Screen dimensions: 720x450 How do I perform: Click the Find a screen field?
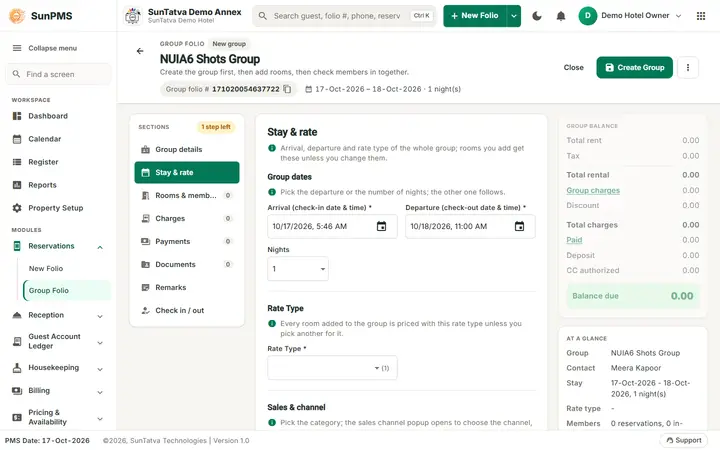tap(58, 74)
